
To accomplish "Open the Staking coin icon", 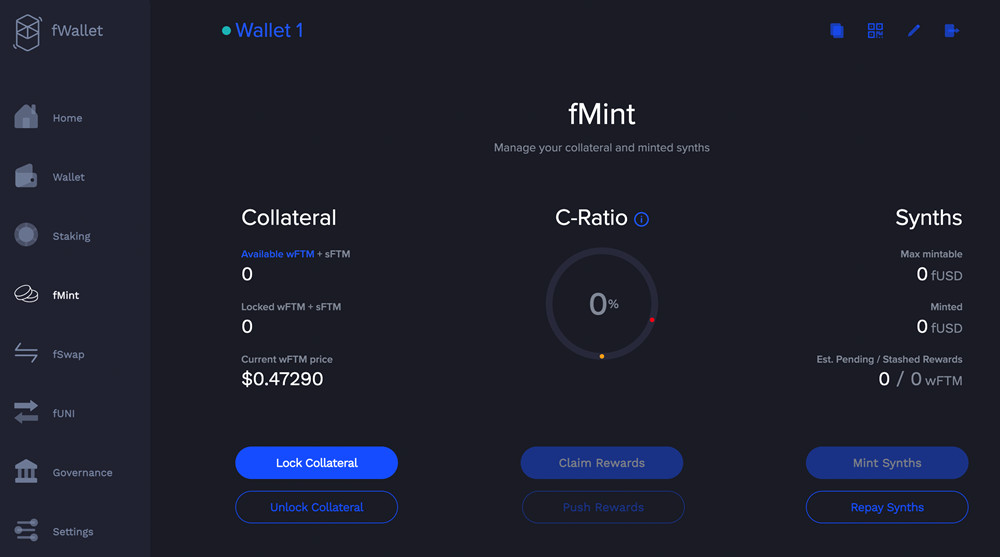I will (26, 235).
